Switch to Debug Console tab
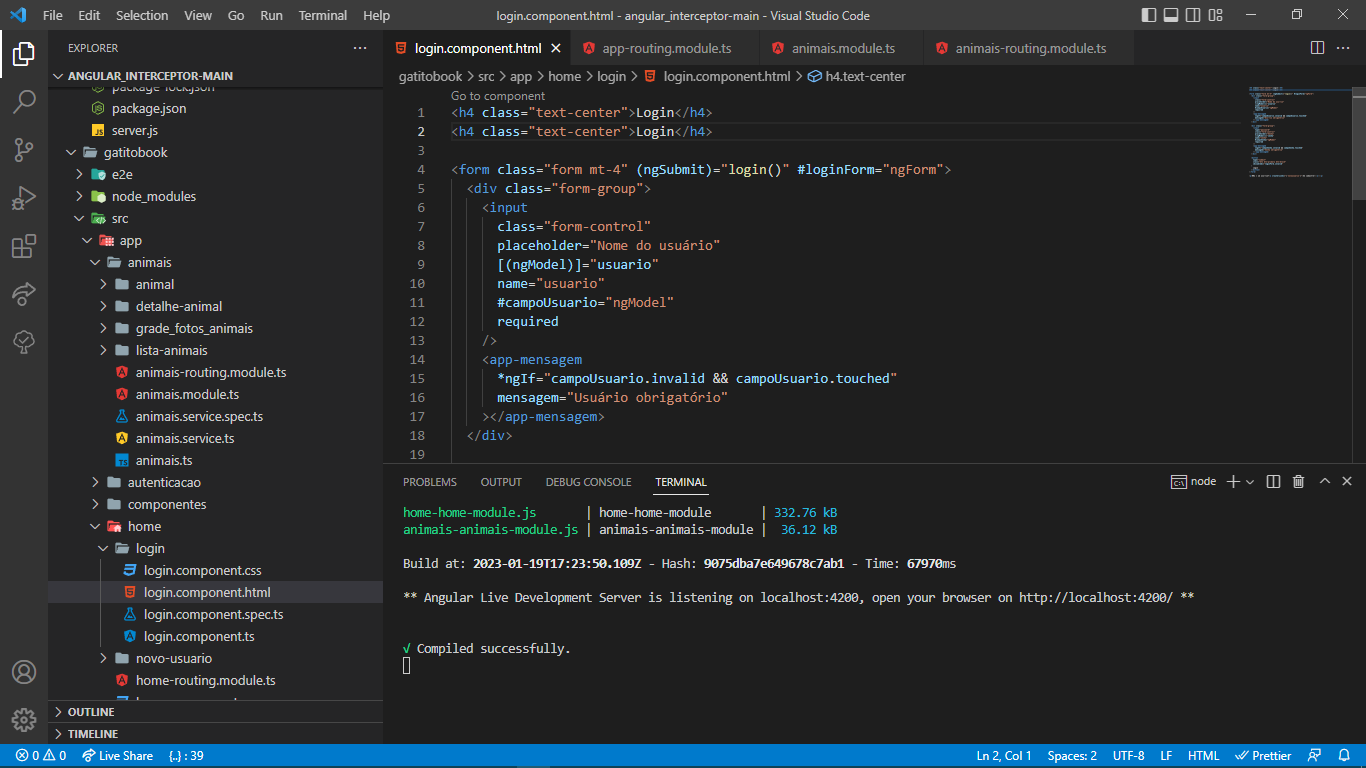The image size is (1366, 768). [588, 482]
